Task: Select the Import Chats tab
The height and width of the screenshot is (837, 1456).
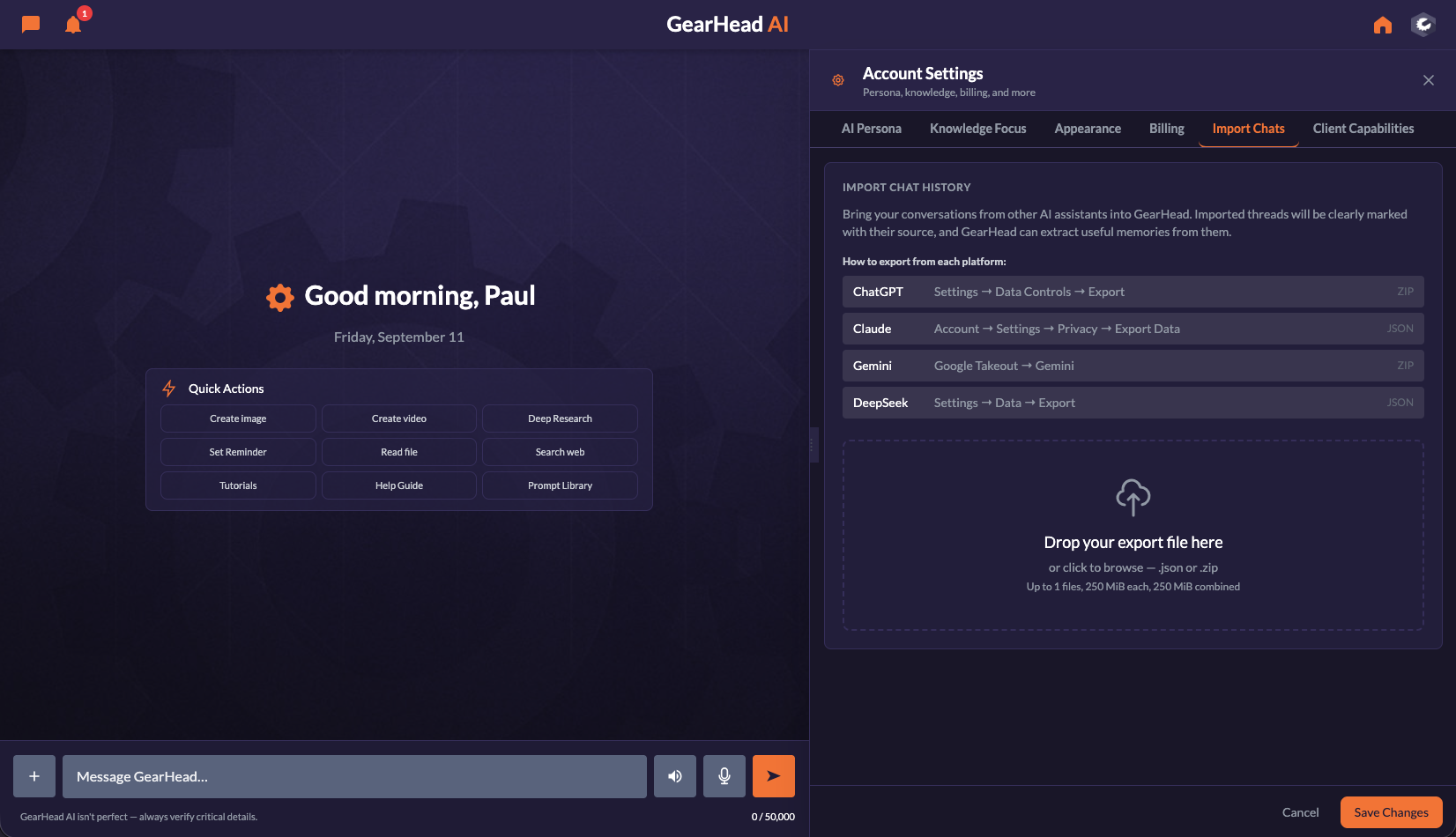Action: (x=1249, y=129)
